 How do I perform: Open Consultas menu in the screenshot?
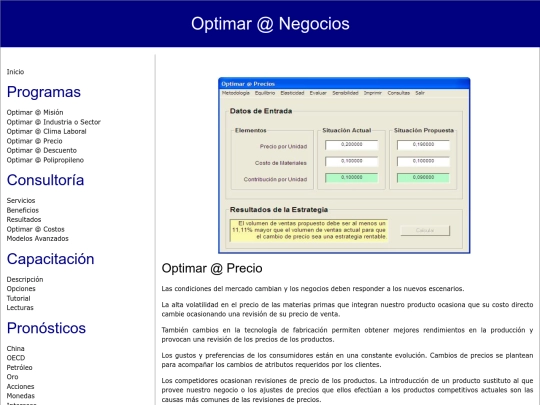click(398, 93)
